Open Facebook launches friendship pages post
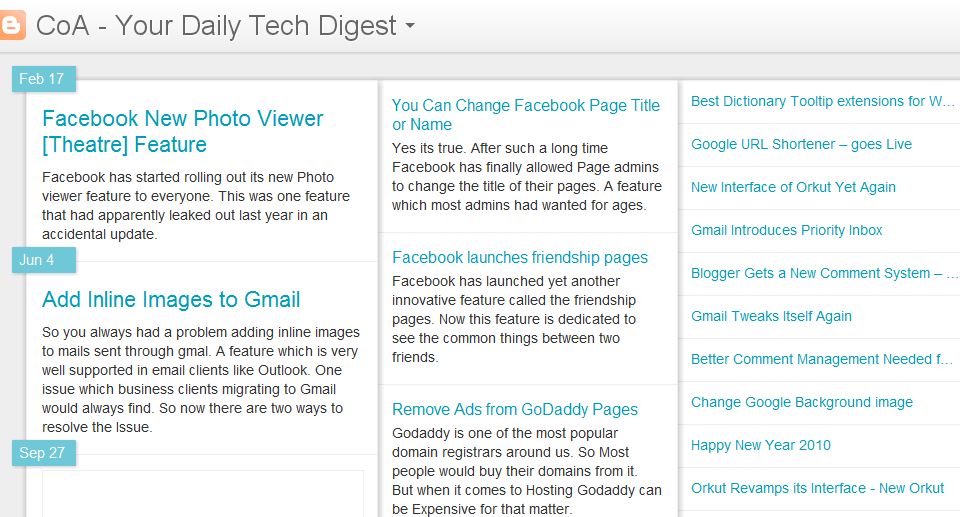This screenshot has height=517, width=960. click(x=520, y=258)
